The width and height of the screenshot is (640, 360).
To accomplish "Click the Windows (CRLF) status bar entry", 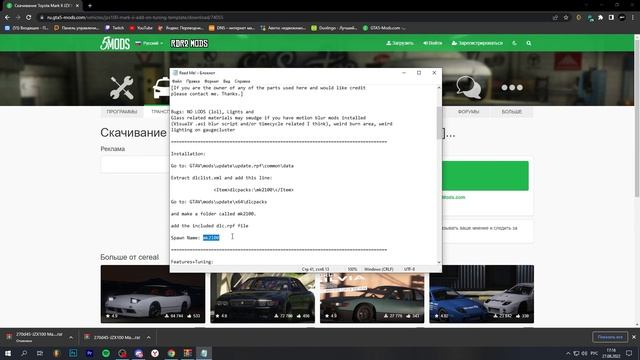I will pos(378,269).
